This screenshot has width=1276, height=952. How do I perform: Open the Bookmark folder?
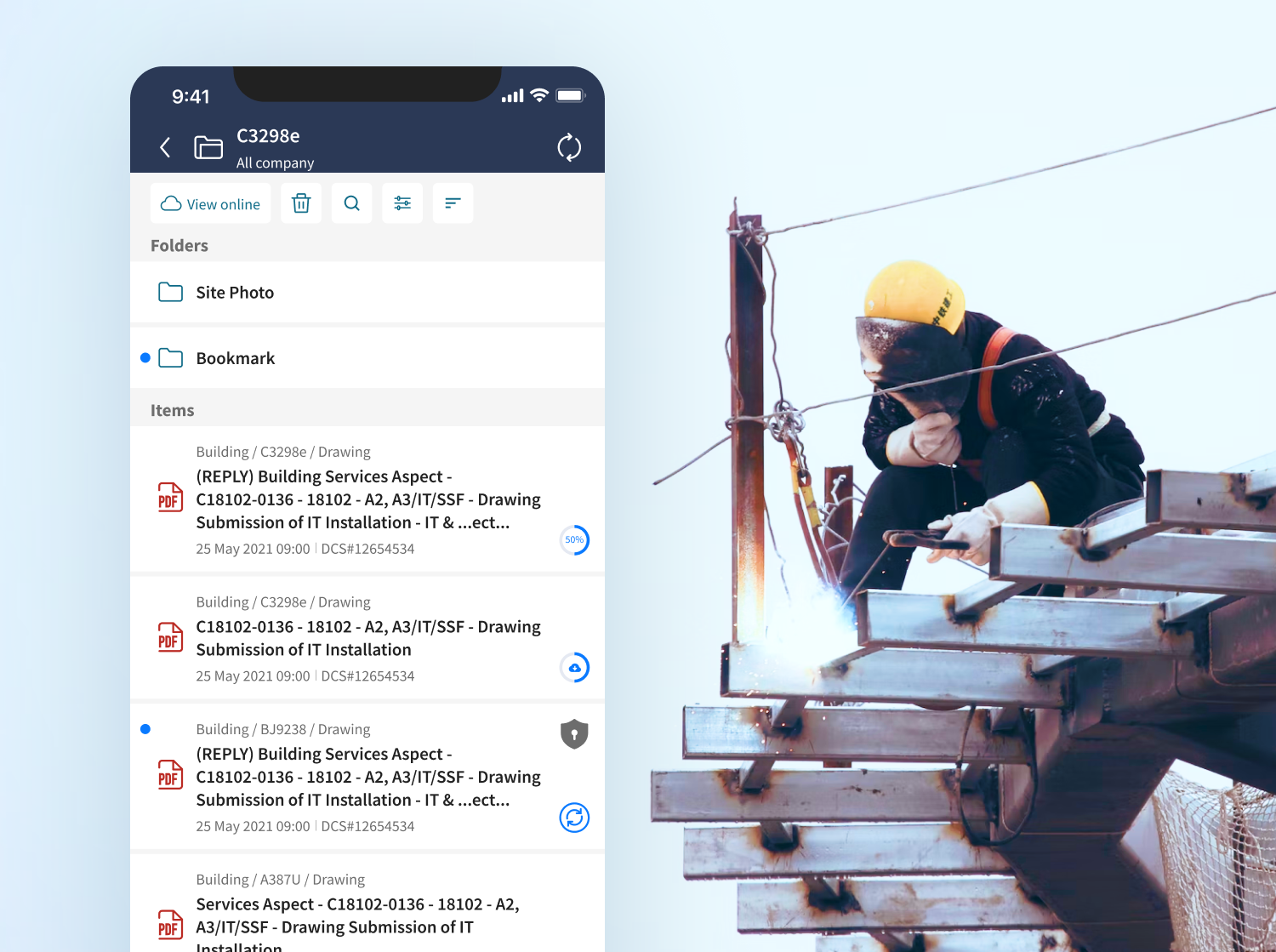click(x=367, y=358)
